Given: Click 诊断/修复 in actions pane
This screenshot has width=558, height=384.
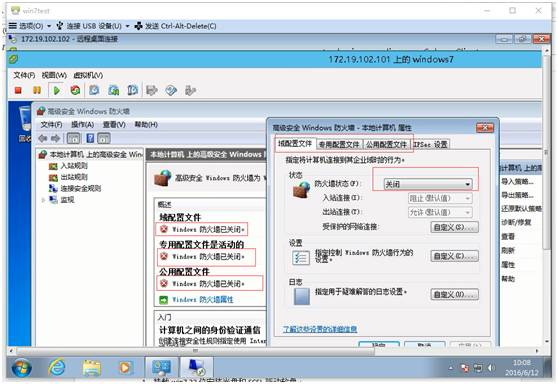Looking at the screenshot, I should tap(516, 222).
